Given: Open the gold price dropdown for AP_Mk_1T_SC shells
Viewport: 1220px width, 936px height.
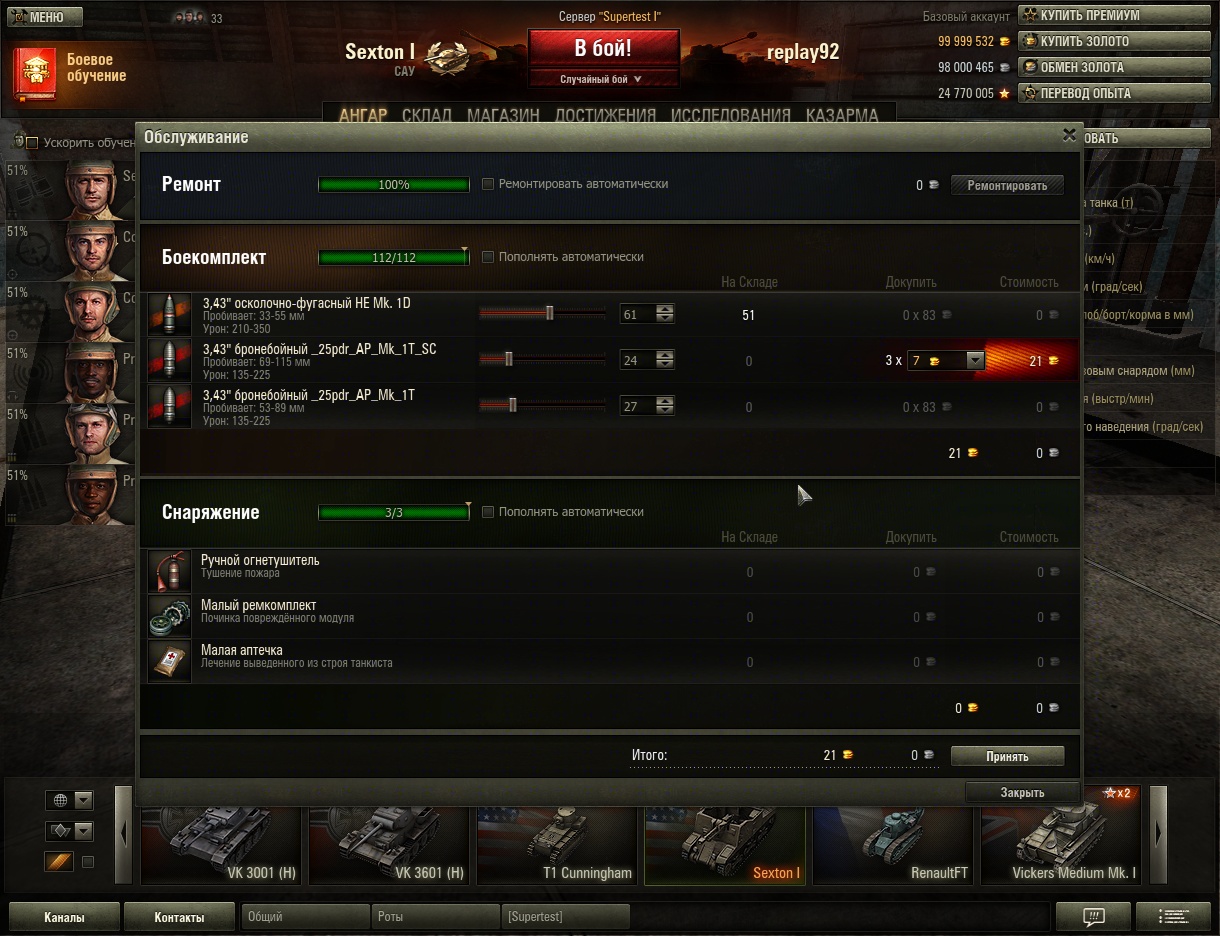Looking at the screenshot, I should coord(945,360).
